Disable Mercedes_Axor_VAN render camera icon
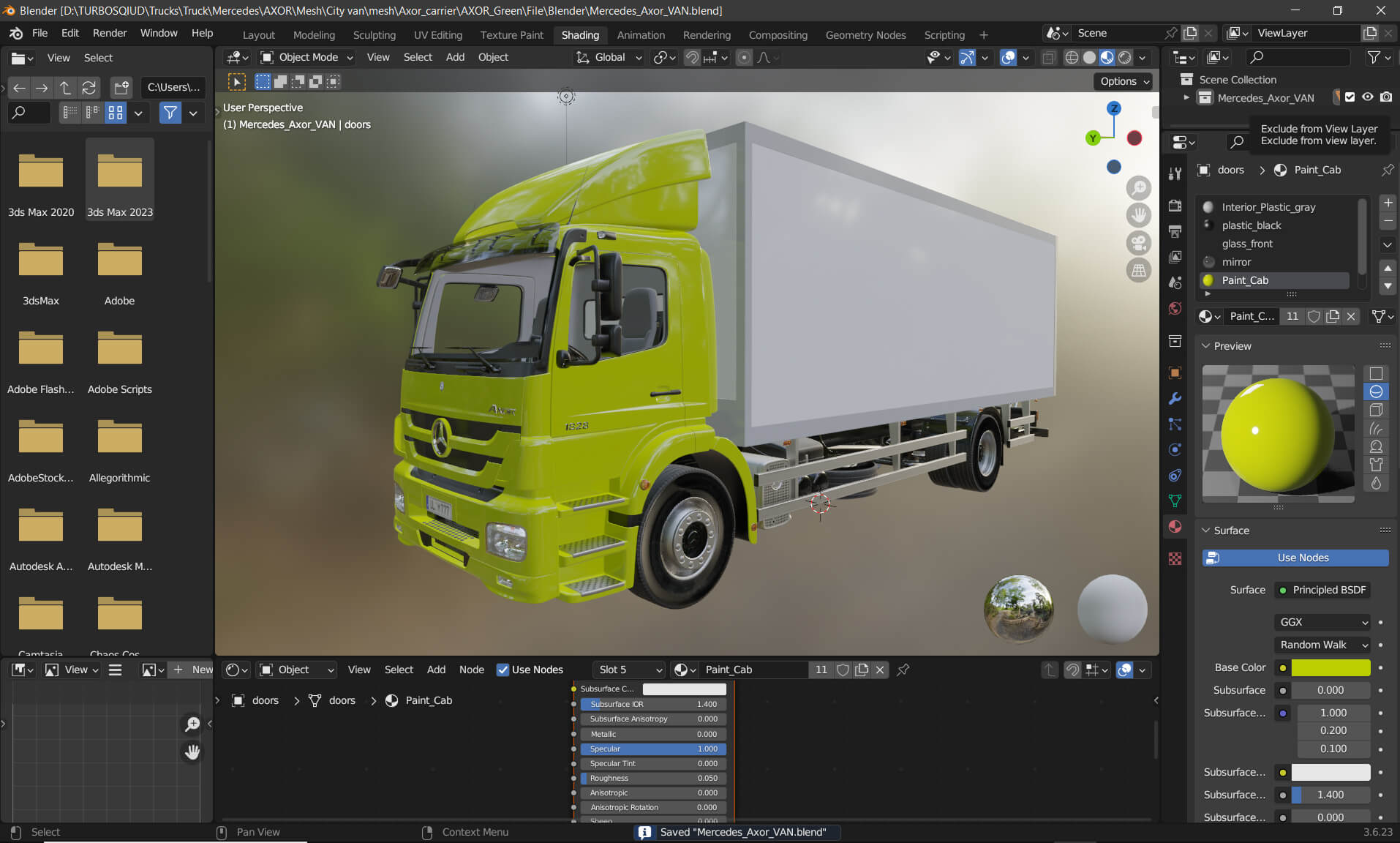The width and height of the screenshot is (1400, 843). click(x=1386, y=97)
